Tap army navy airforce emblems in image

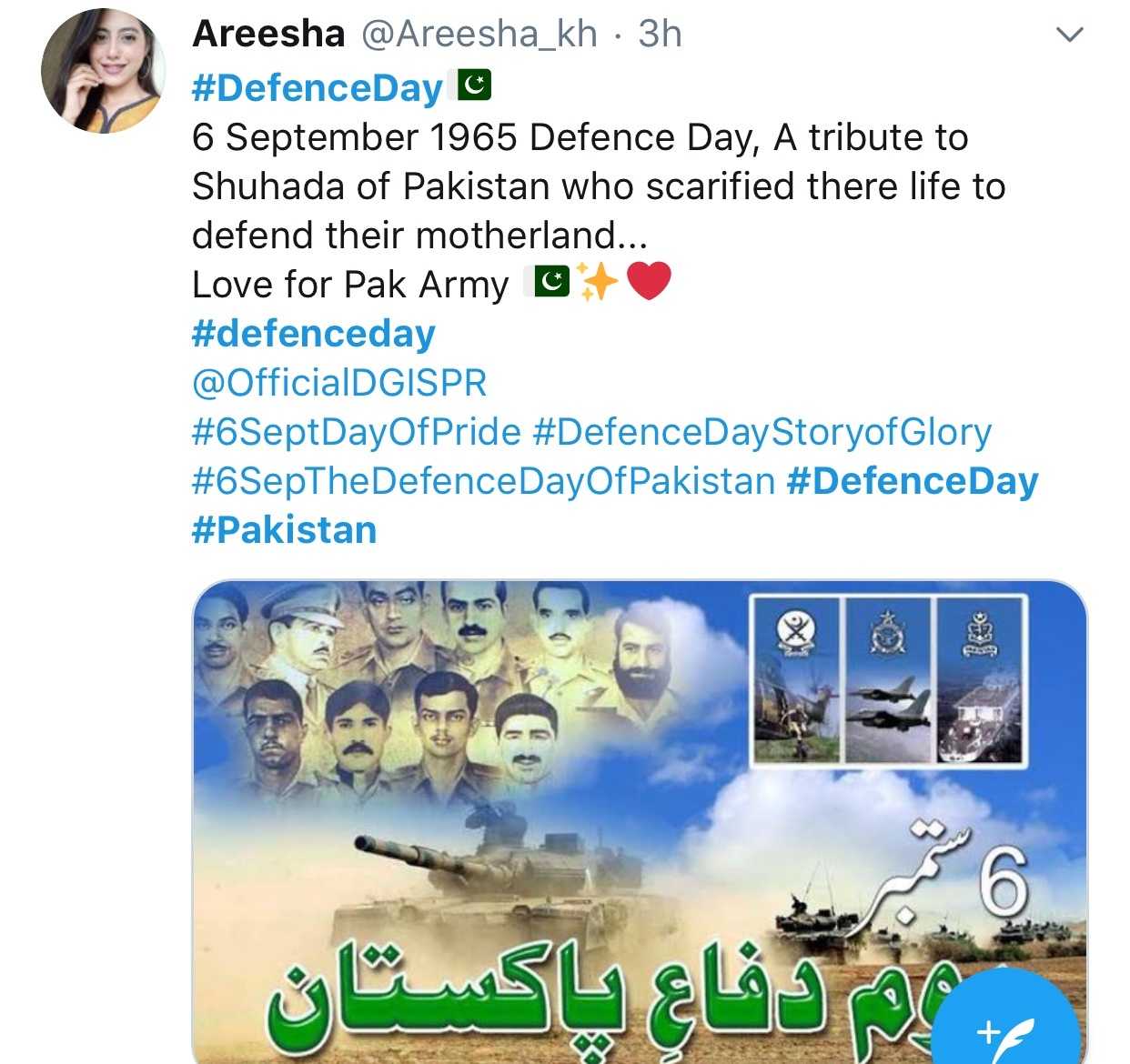pos(889,679)
